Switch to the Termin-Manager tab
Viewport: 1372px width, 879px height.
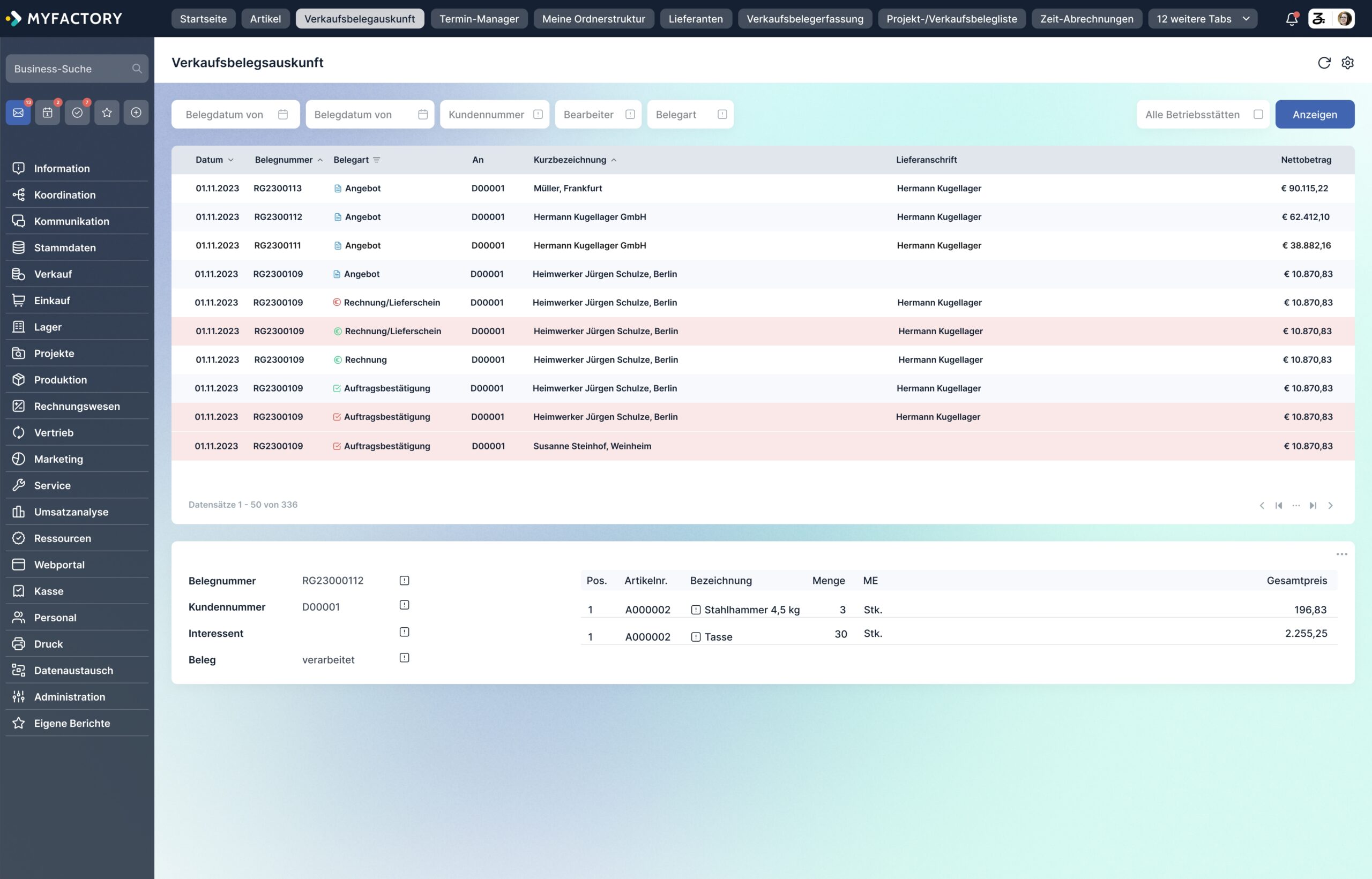coord(479,19)
